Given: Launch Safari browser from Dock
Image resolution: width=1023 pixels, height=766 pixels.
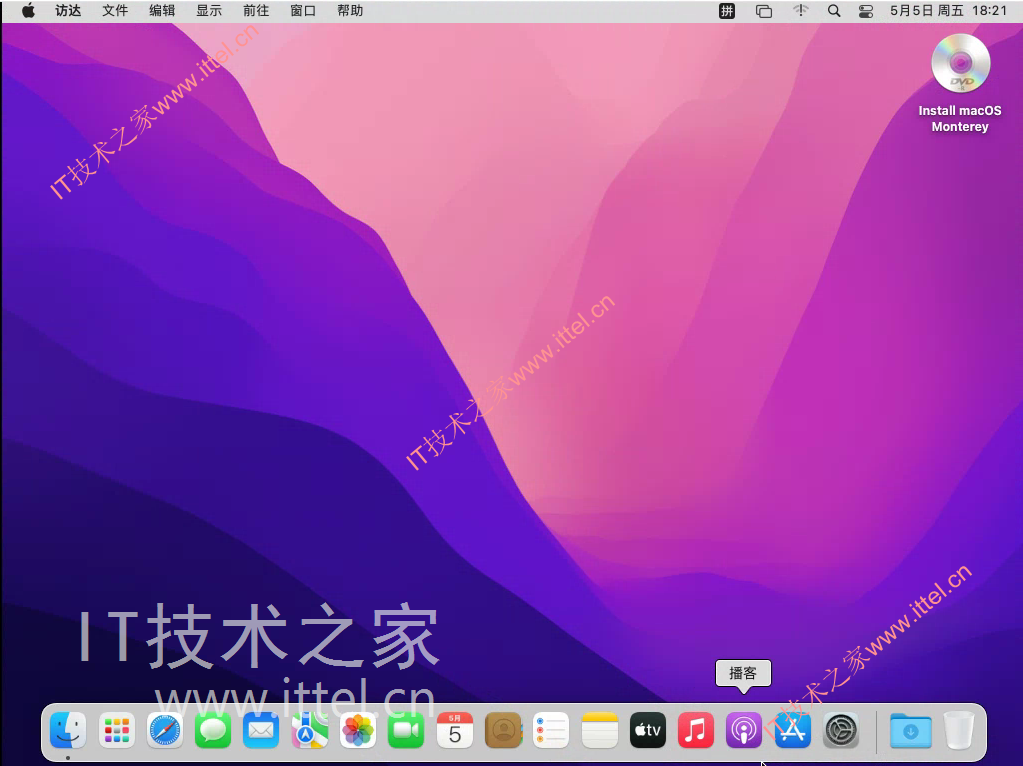Looking at the screenshot, I should [164, 730].
